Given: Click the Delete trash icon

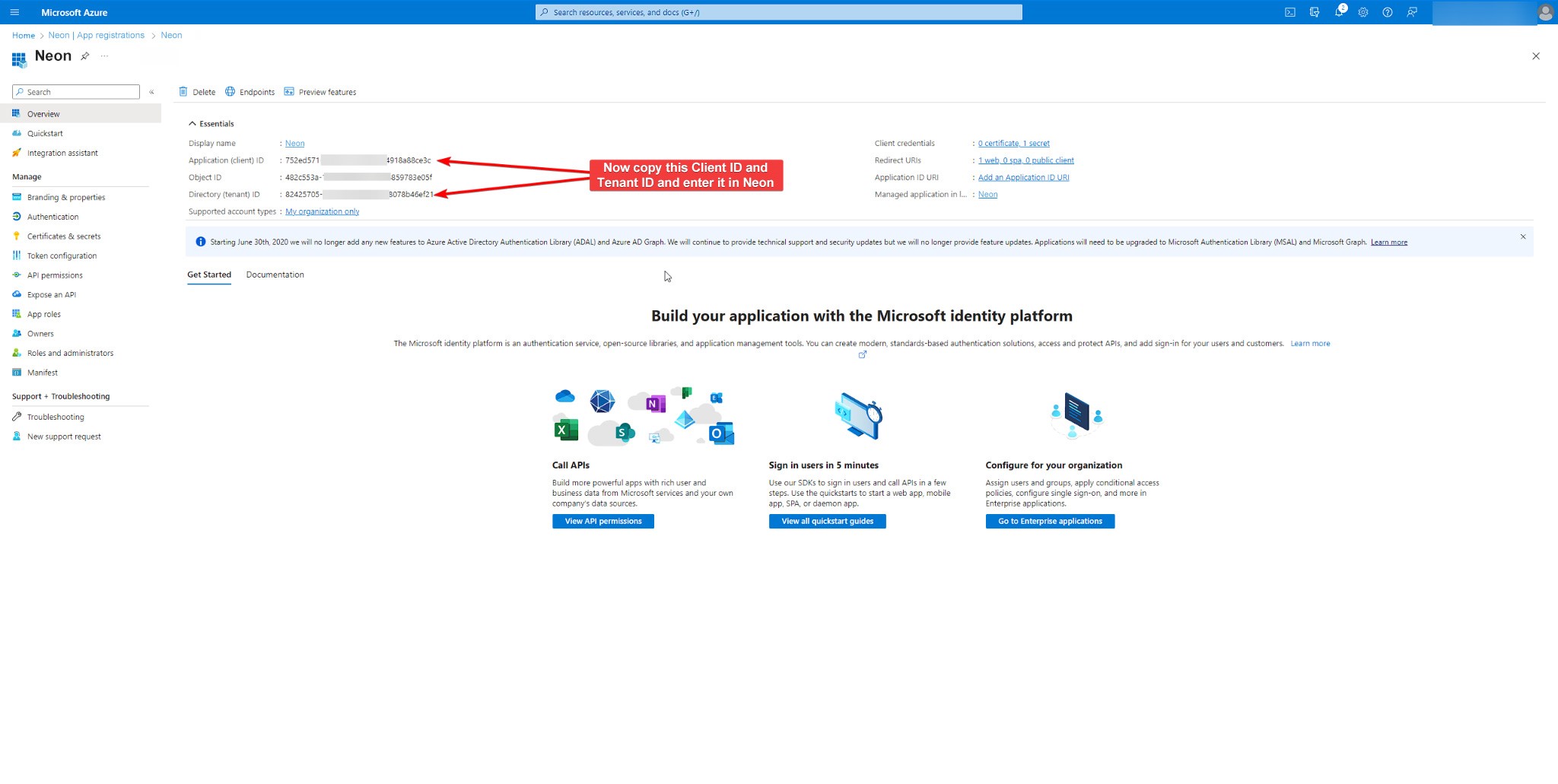Looking at the screenshot, I should (x=183, y=92).
